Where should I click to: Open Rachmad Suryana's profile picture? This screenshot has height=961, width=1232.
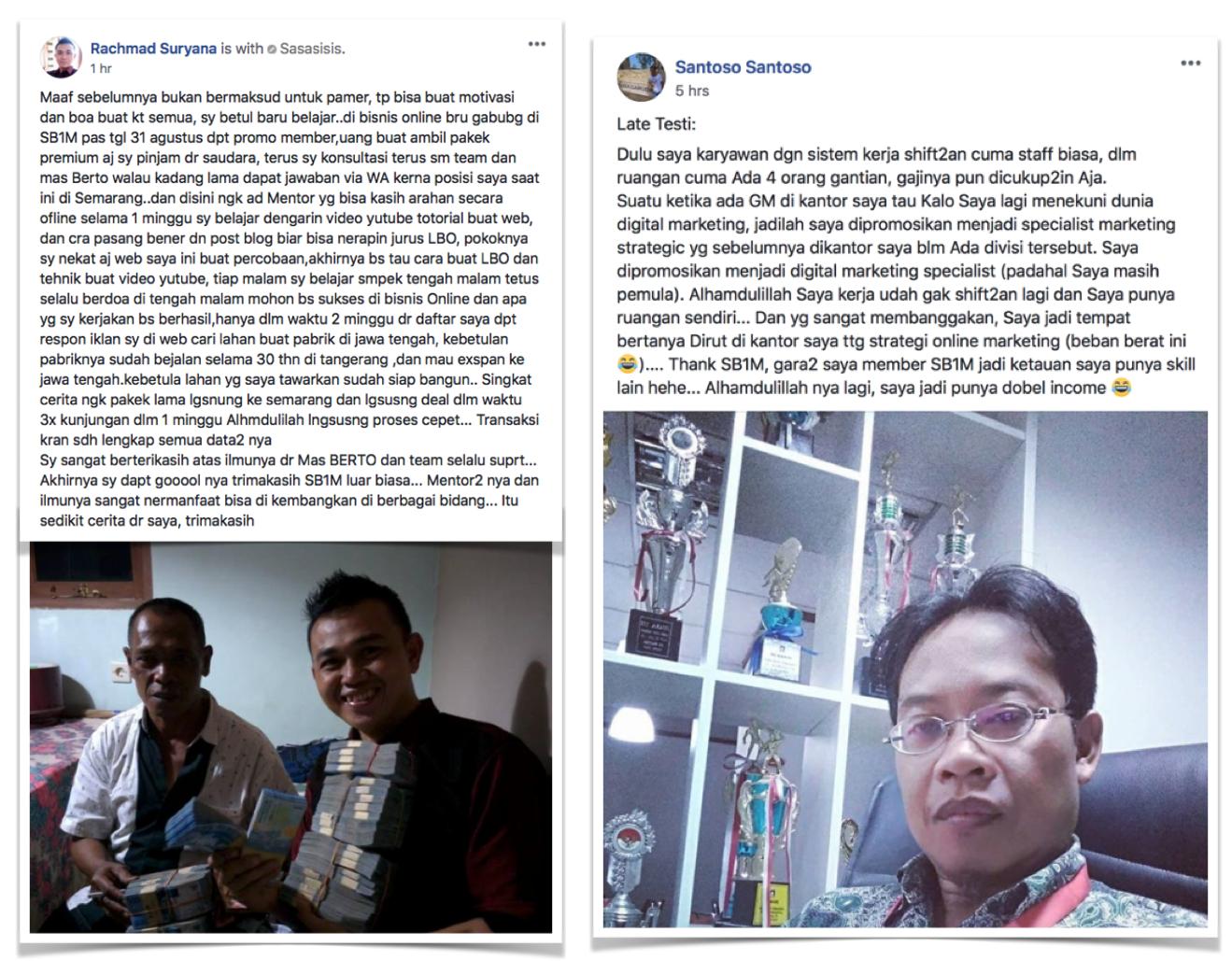click(60, 57)
